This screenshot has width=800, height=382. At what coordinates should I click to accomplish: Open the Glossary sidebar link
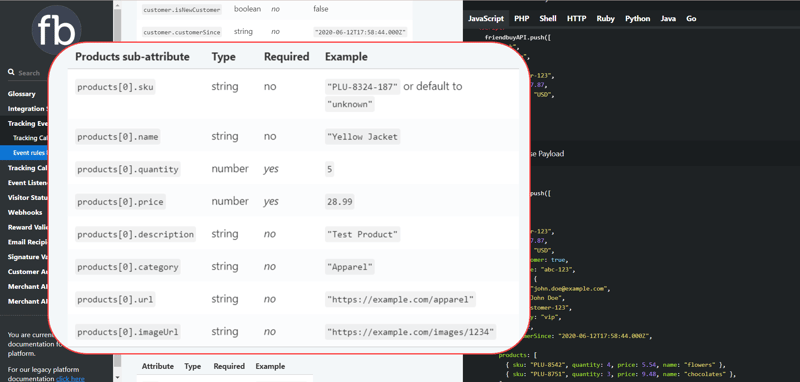pyautogui.click(x=21, y=94)
